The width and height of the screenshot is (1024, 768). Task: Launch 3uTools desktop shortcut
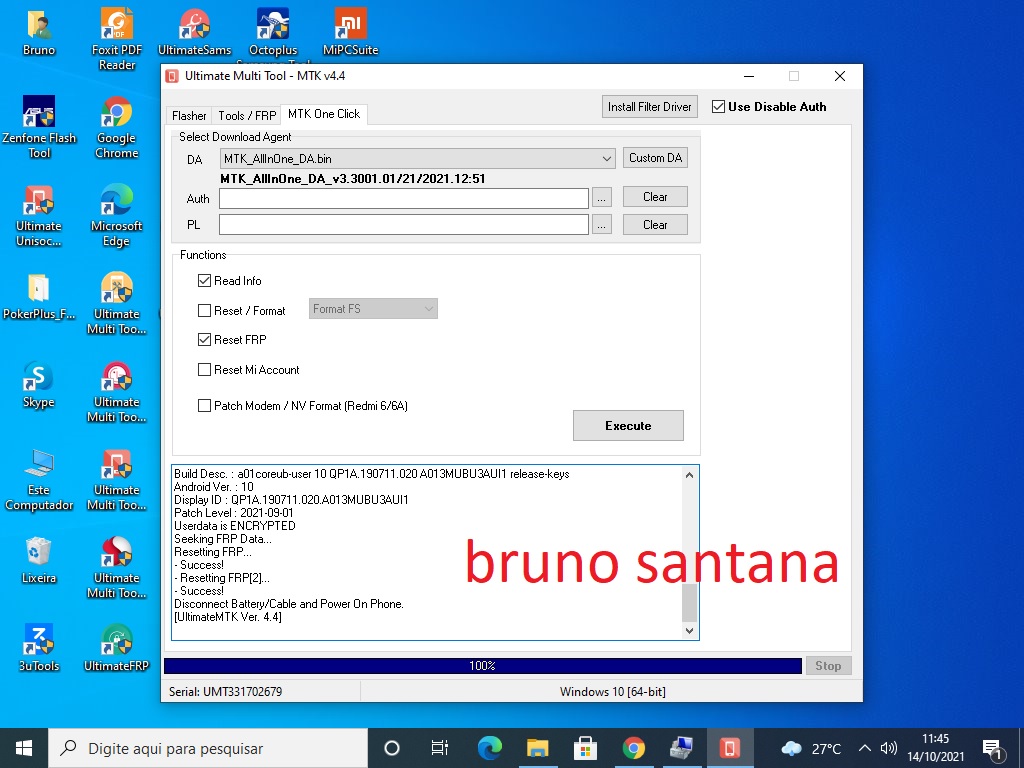[39, 648]
